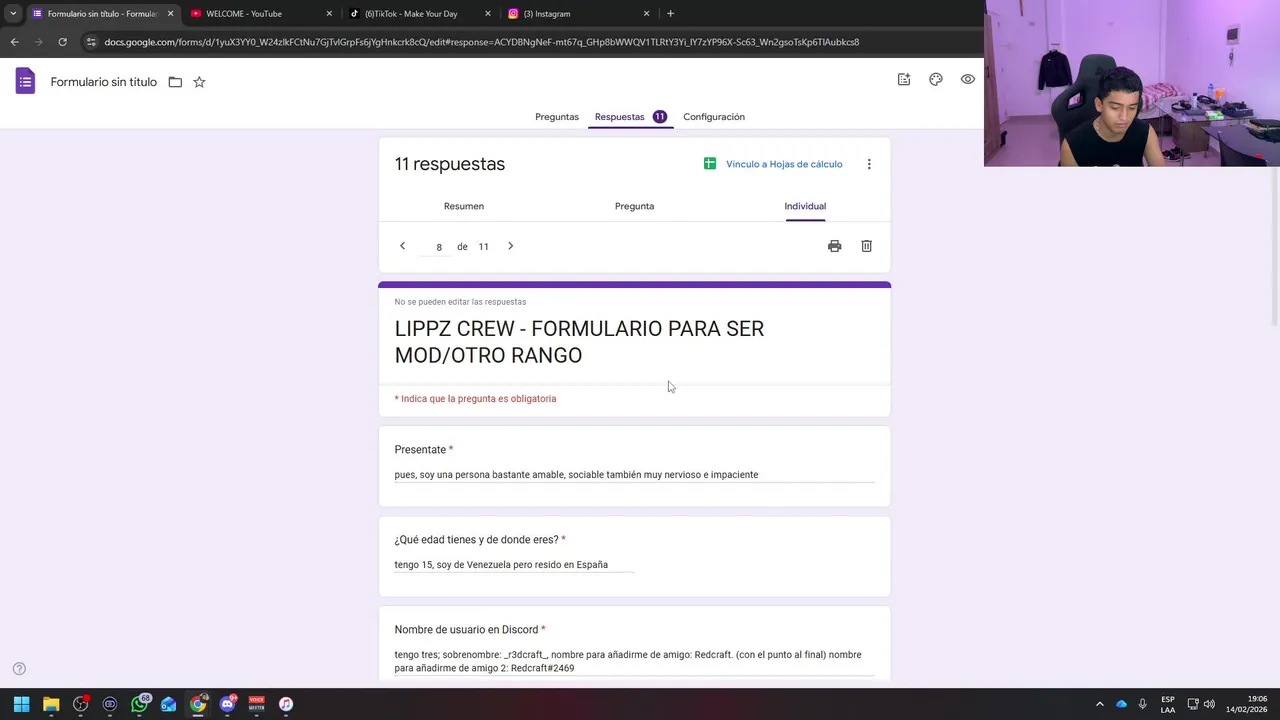This screenshot has width=1280, height=720.
Task: Switch to the Resumen view
Action: pyautogui.click(x=464, y=206)
